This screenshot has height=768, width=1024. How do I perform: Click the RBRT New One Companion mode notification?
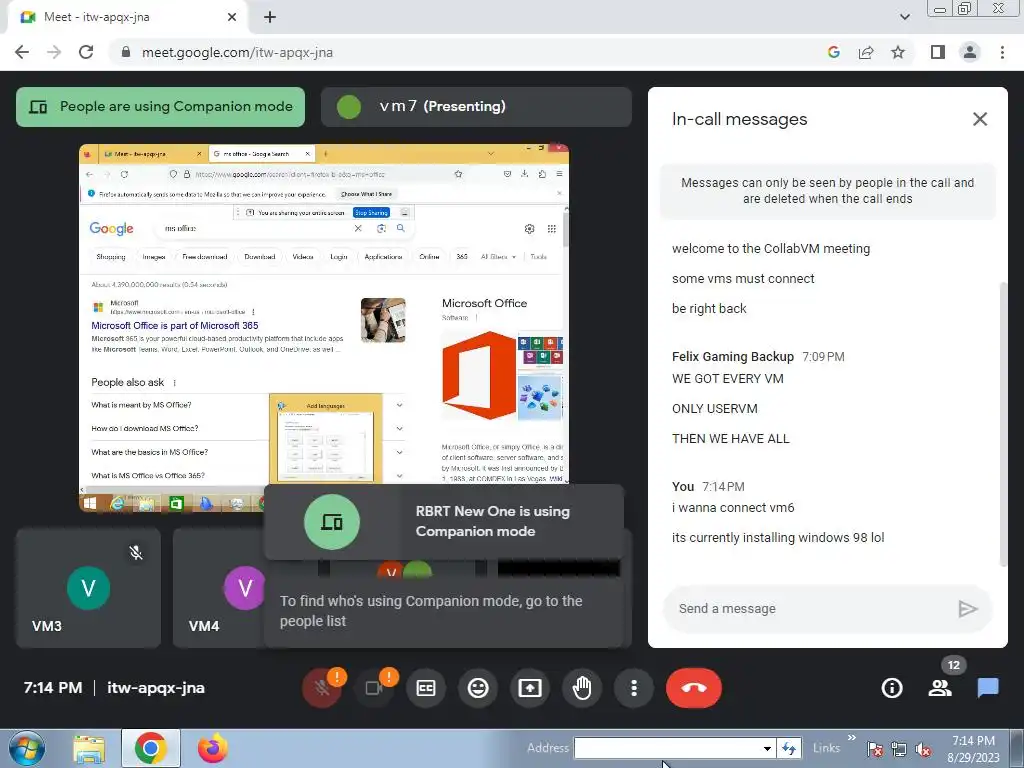(x=444, y=522)
